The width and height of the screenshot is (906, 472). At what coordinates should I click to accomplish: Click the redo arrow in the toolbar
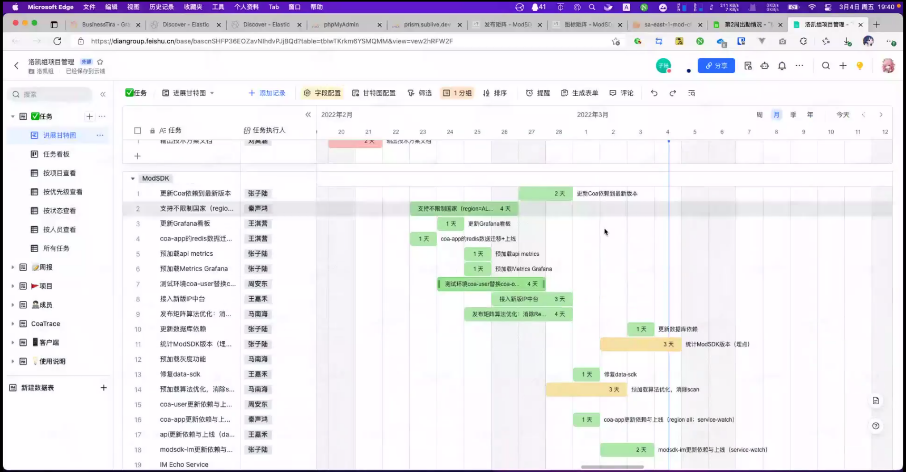pyautogui.click(x=672, y=93)
